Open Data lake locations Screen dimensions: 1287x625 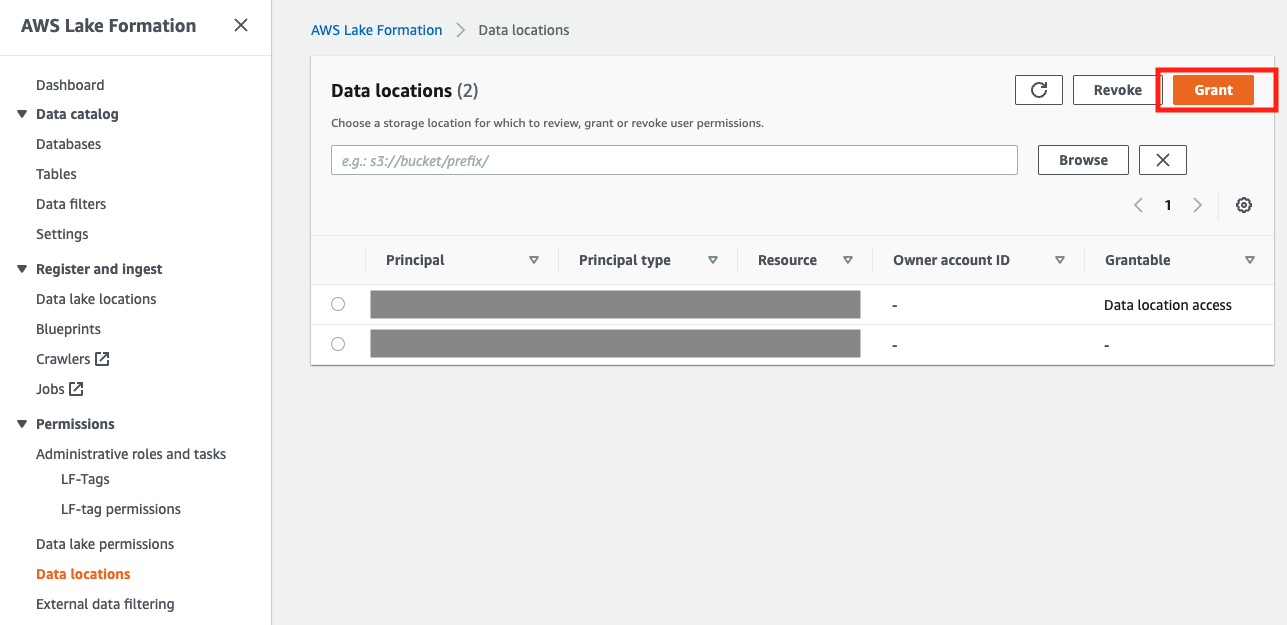[x=96, y=299]
